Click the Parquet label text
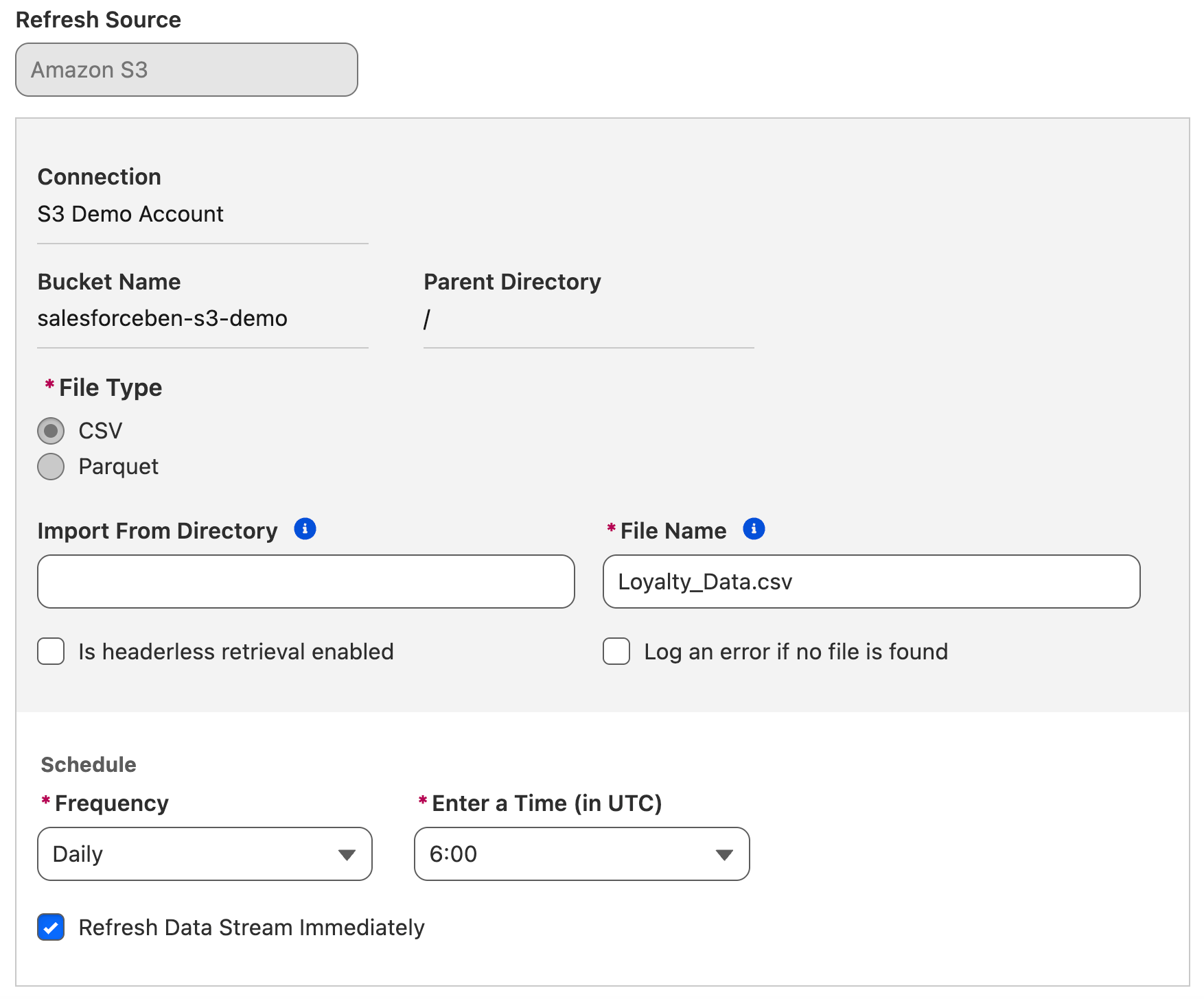 pos(118,467)
